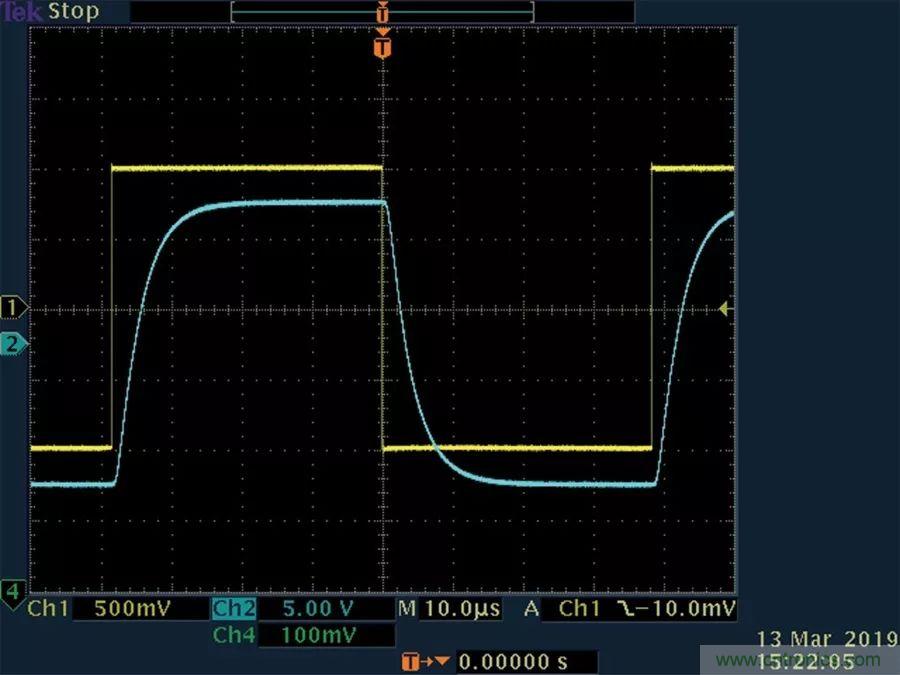Image resolution: width=900 pixels, height=675 pixels.
Task: Select the channel 4 ground reference marker
Action: click(14, 592)
